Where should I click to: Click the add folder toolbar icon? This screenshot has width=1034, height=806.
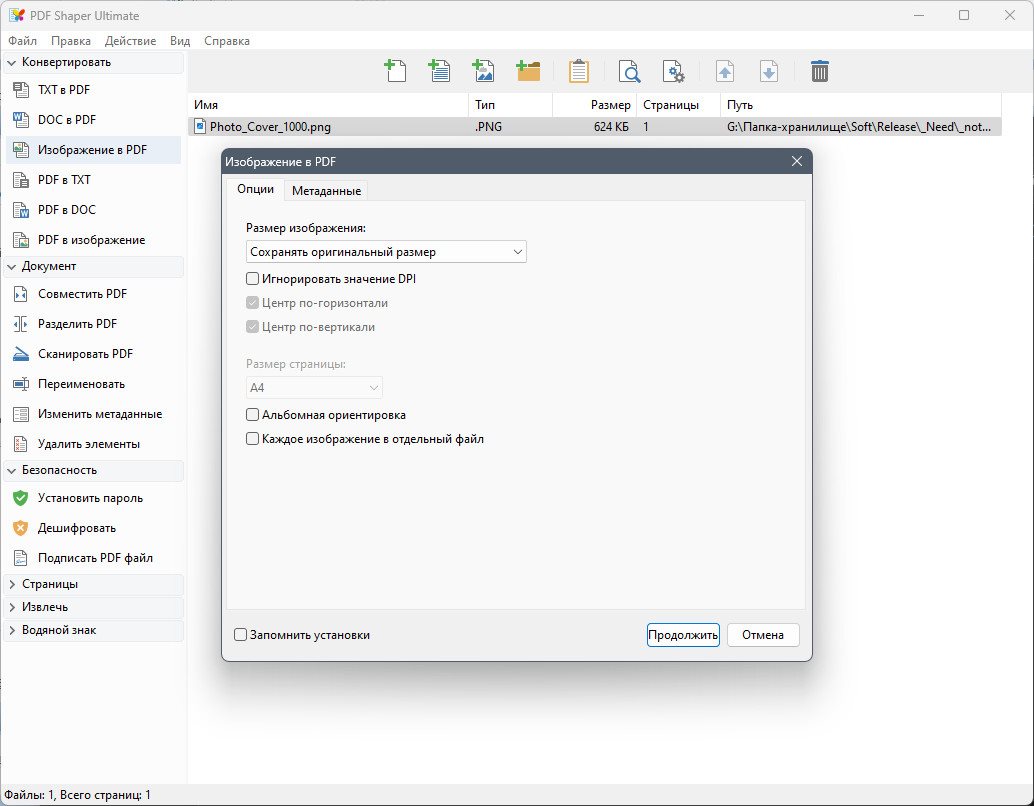[528, 71]
